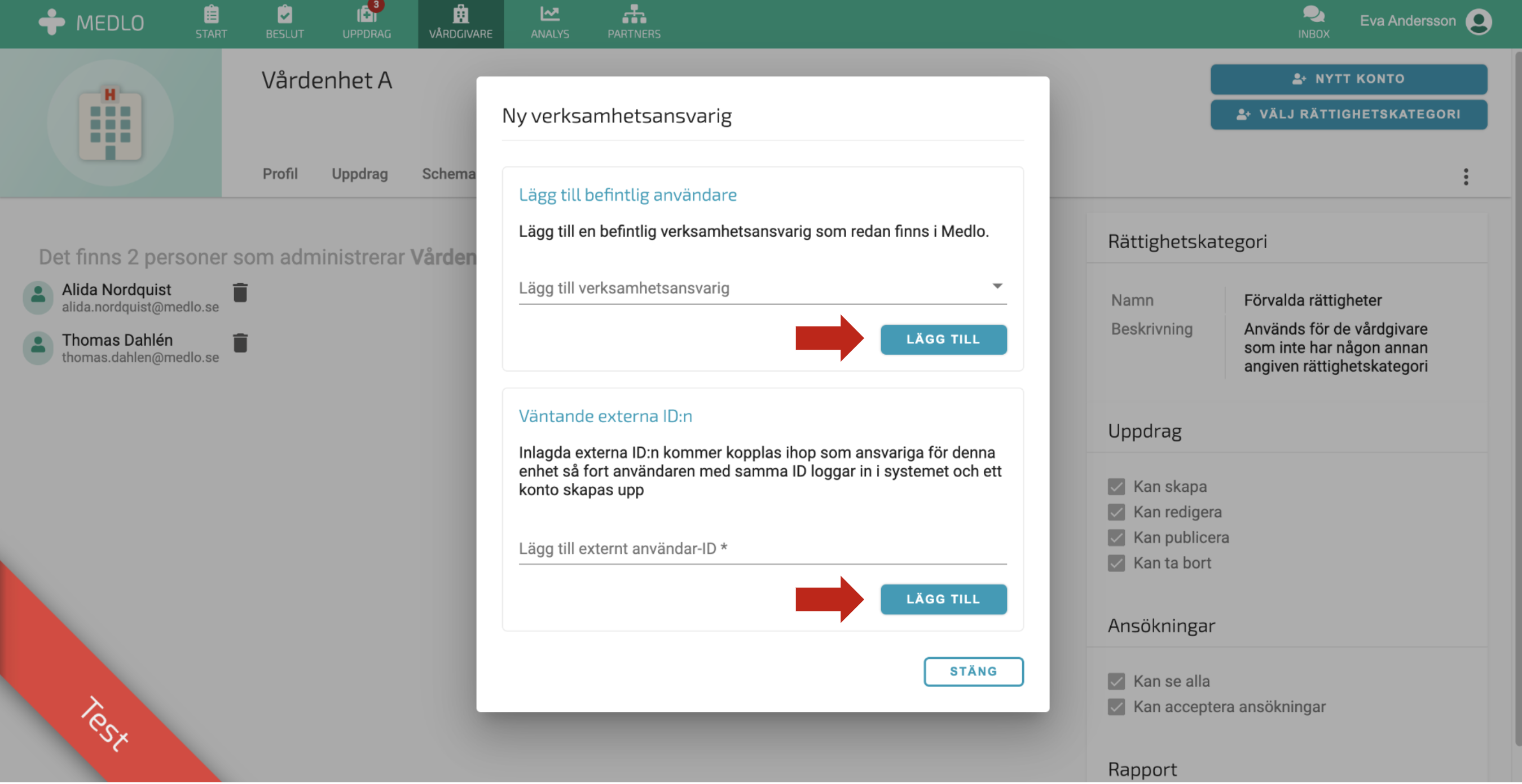Open the Inbox chat icon
This screenshot has height=784, width=1522.
[x=1313, y=15]
